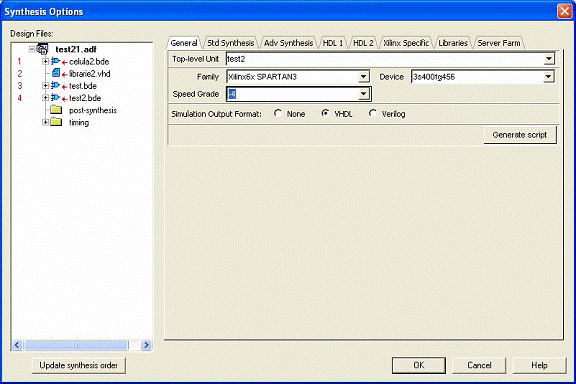Expand the celula2.bde node

[45, 61]
